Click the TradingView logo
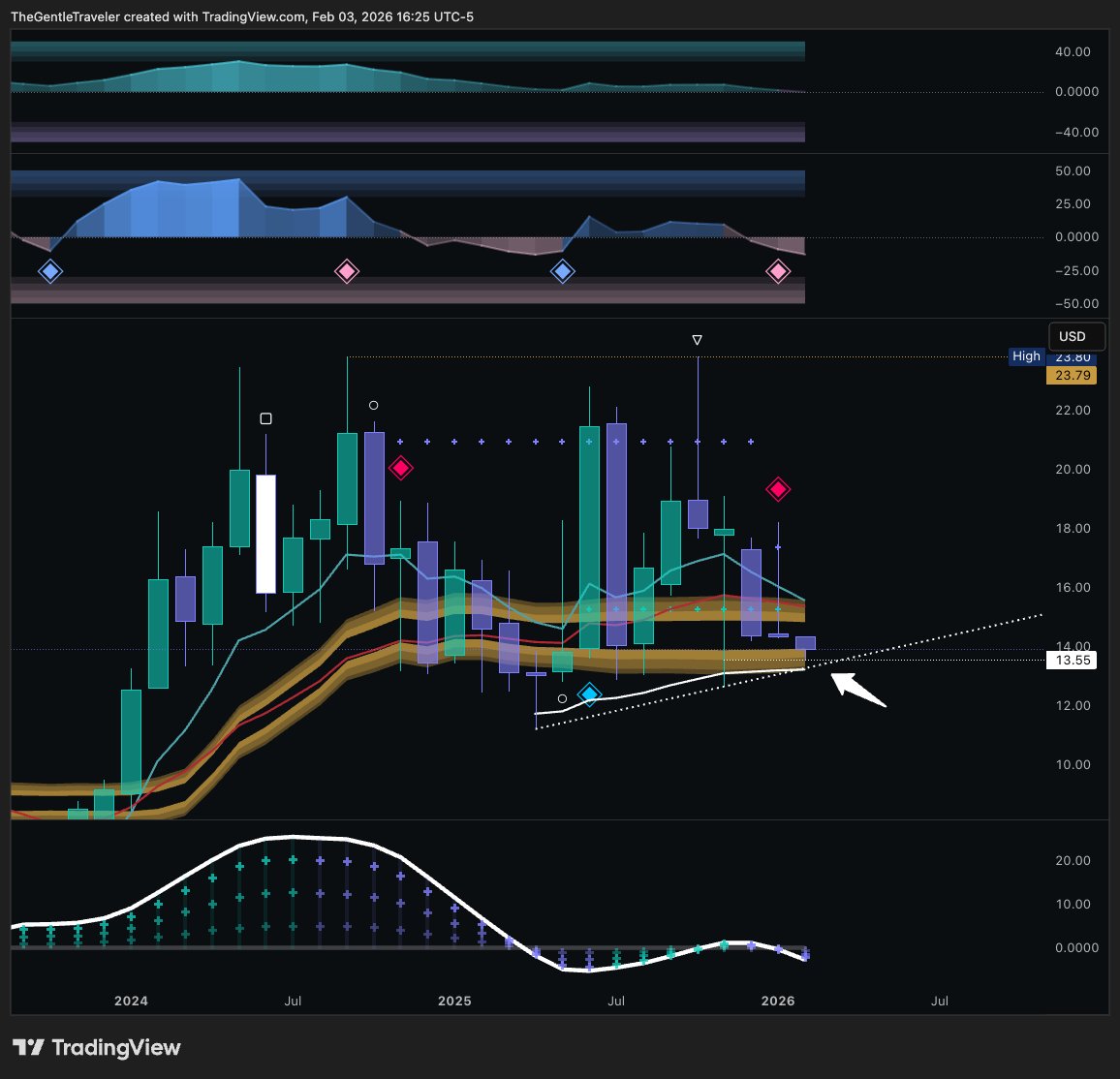The width and height of the screenshot is (1120, 1079). (x=97, y=1048)
